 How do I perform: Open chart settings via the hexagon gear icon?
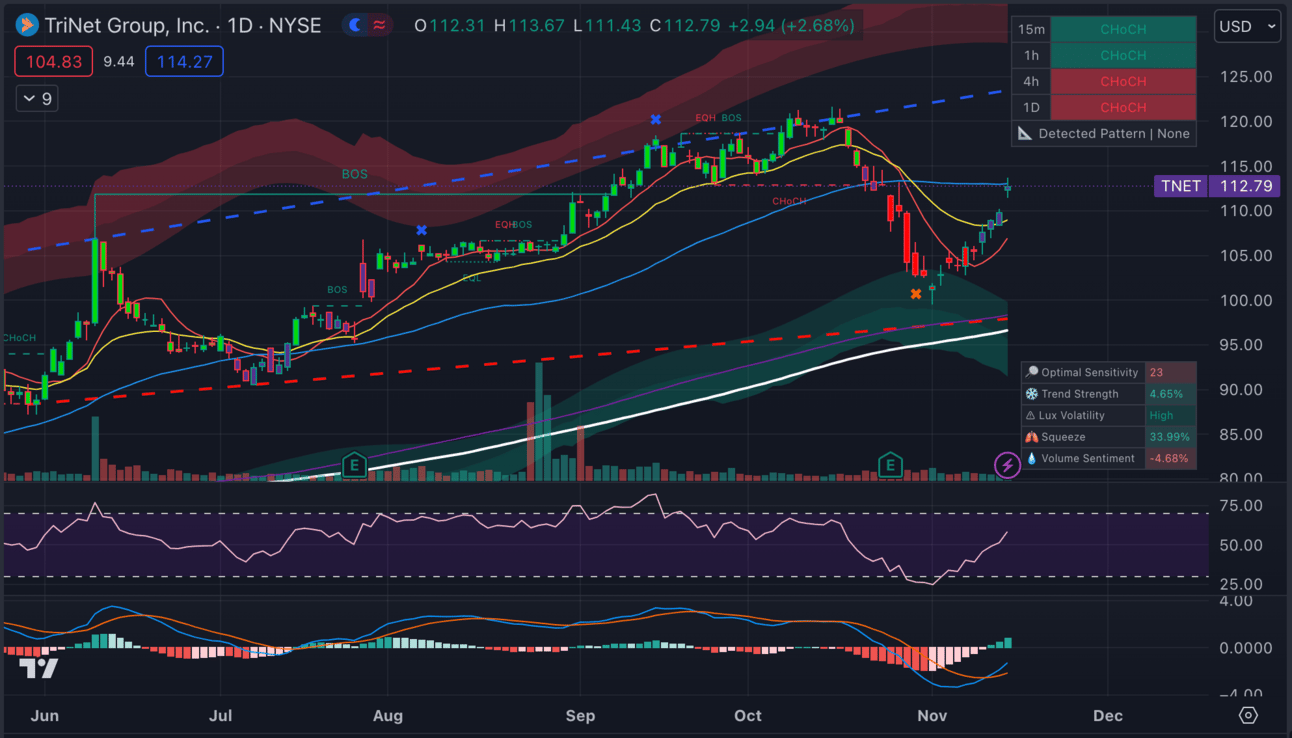1248,715
